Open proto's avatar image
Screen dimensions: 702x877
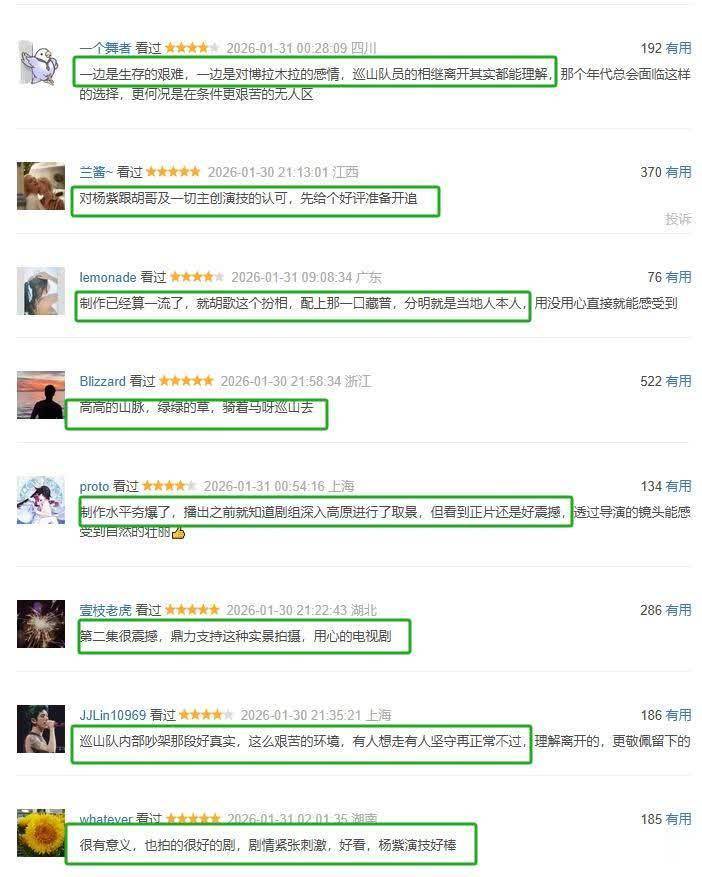click(41, 500)
